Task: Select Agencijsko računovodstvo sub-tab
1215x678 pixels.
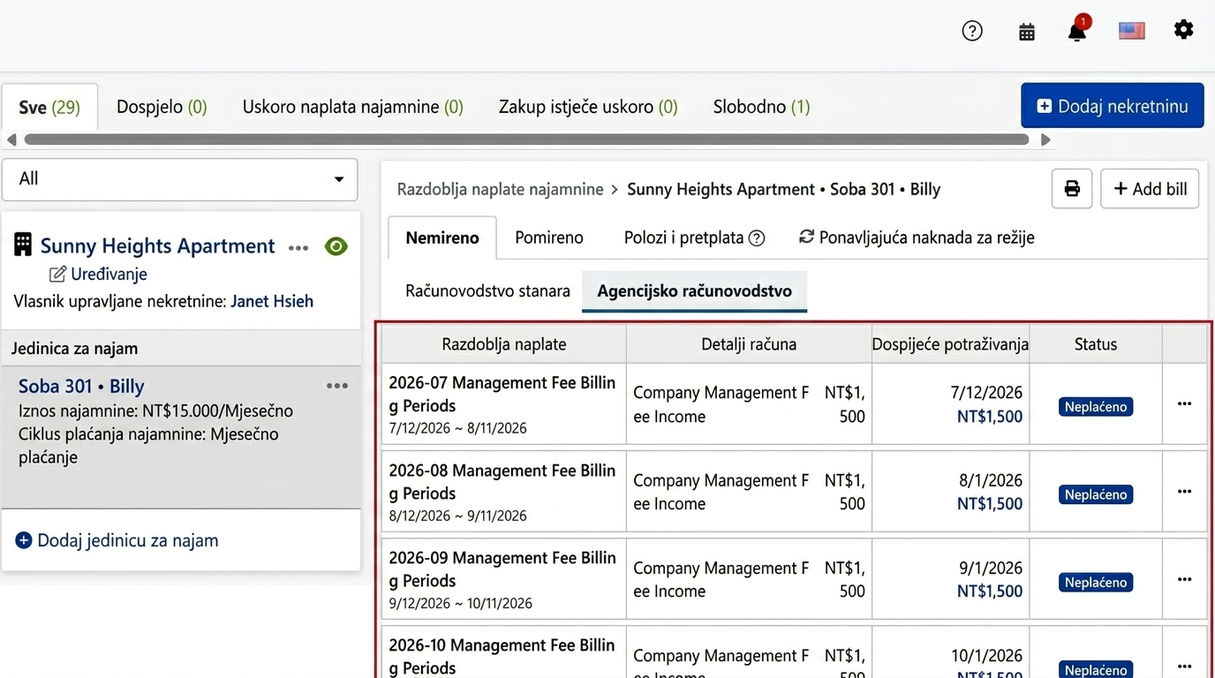Action: (695, 291)
